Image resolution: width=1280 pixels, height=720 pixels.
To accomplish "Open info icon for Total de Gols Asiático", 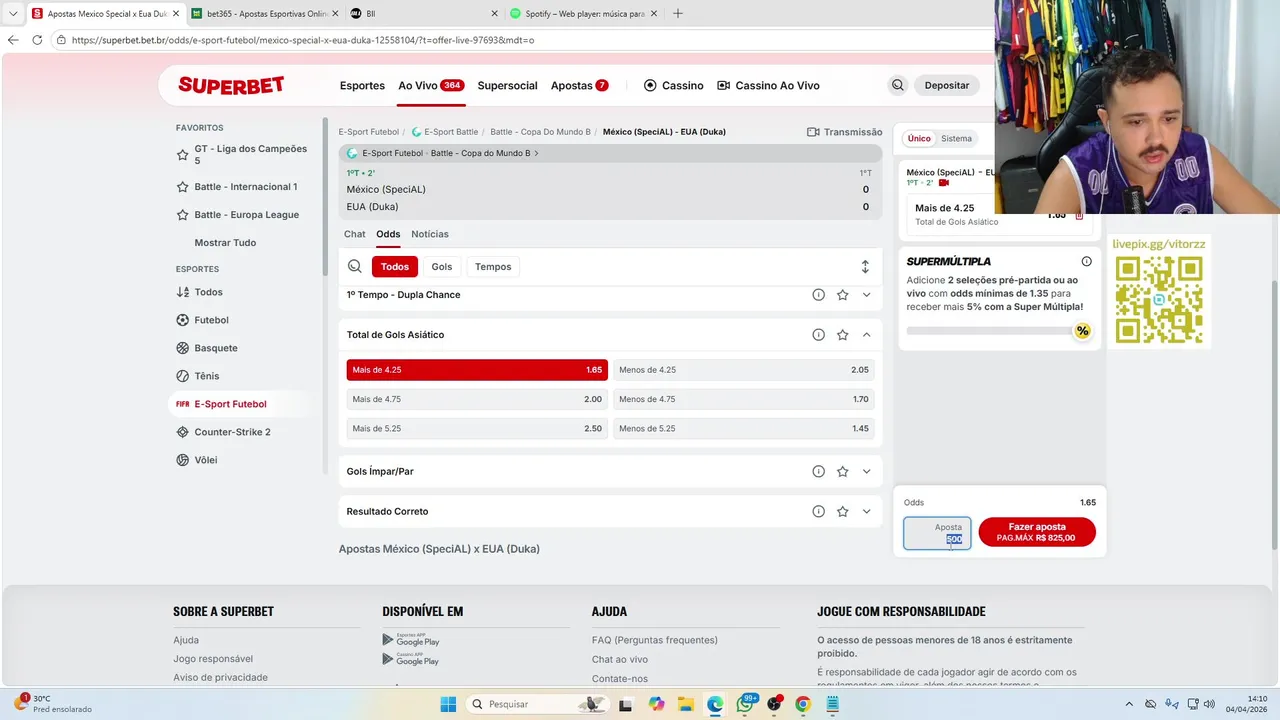I will pyautogui.click(x=818, y=335).
